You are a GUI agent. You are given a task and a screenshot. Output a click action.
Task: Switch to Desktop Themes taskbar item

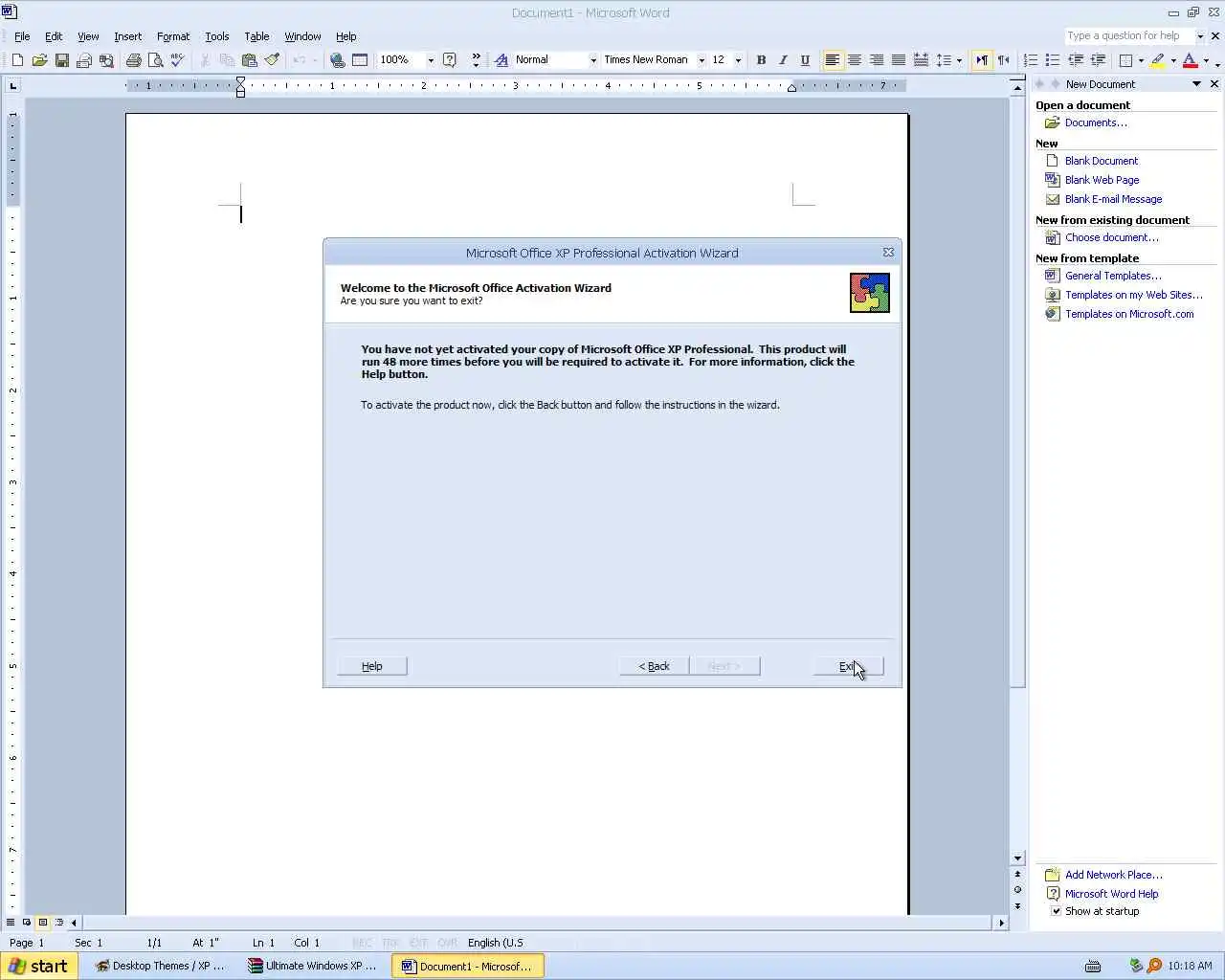tap(161, 966)
